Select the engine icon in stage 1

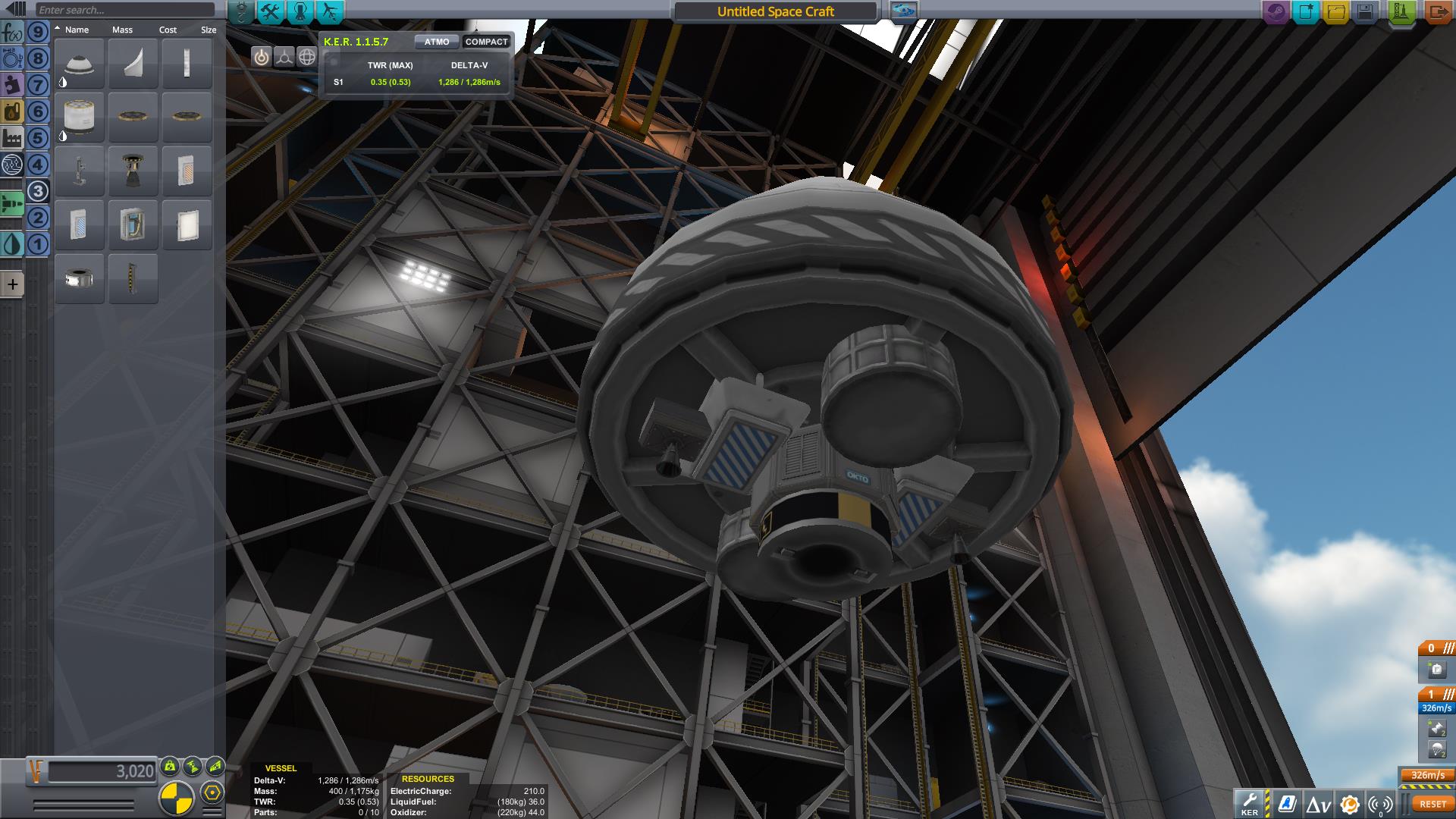1437,730
